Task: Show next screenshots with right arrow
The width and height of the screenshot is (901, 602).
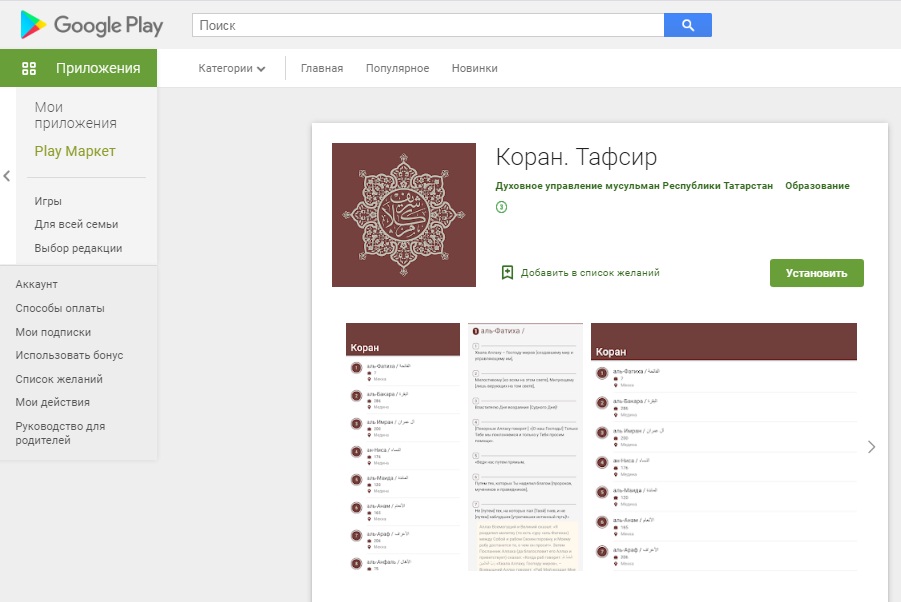Action: click(871, 447)
